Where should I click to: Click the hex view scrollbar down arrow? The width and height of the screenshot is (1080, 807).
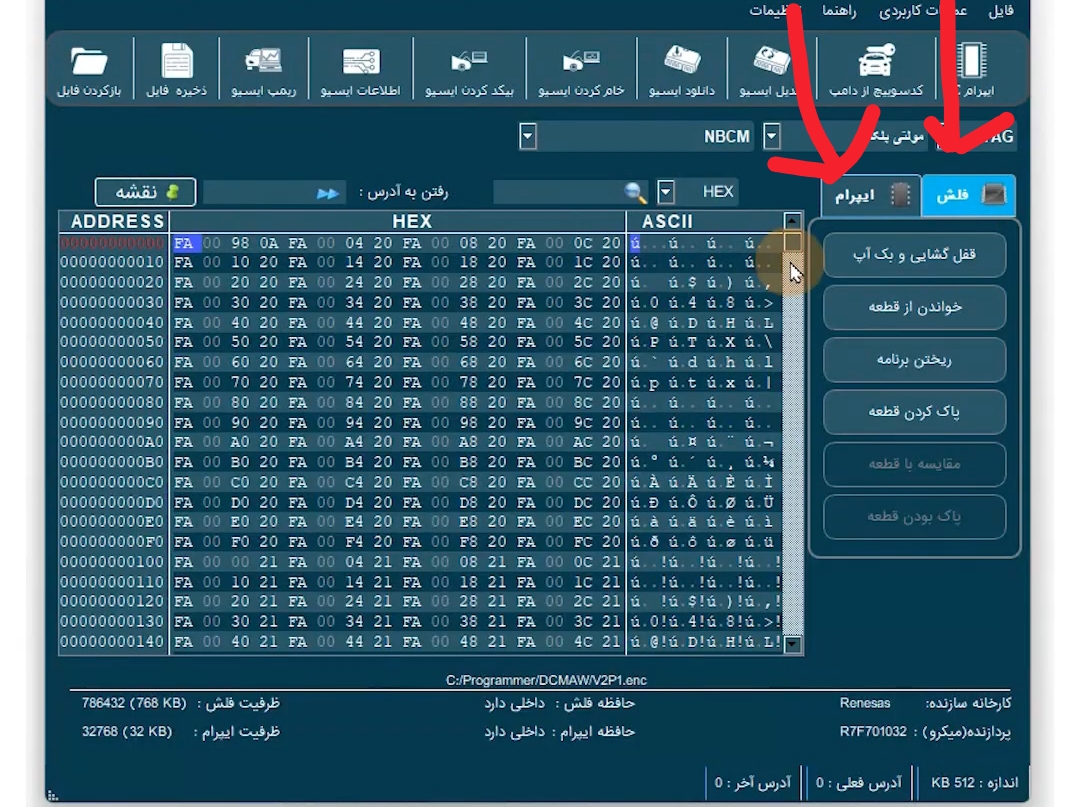pos(792,645)
